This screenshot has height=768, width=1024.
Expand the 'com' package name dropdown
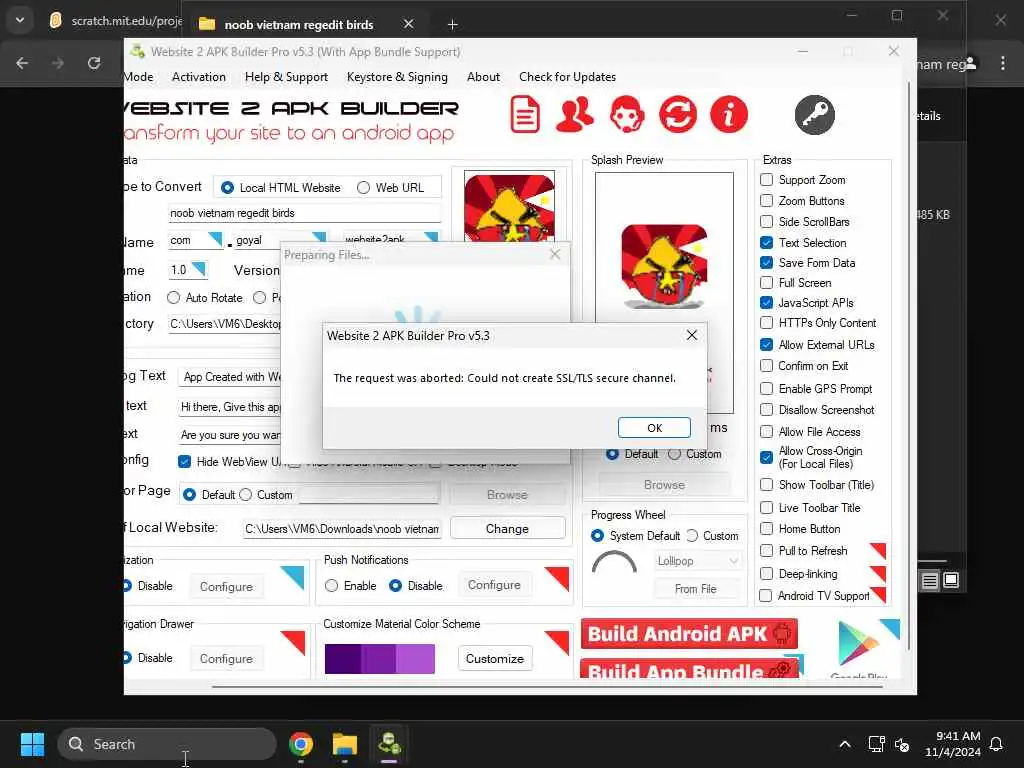tap(215, 239)
